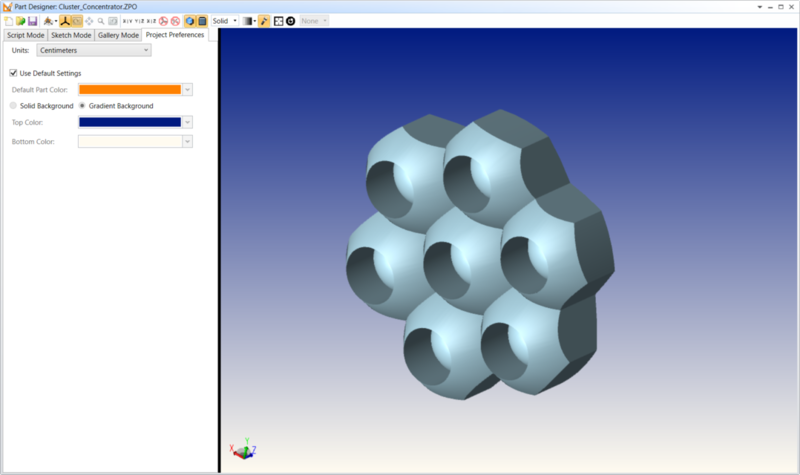Click the part orientation icon with arrow
Screen dimensions: 800x475
coord(49,21)
